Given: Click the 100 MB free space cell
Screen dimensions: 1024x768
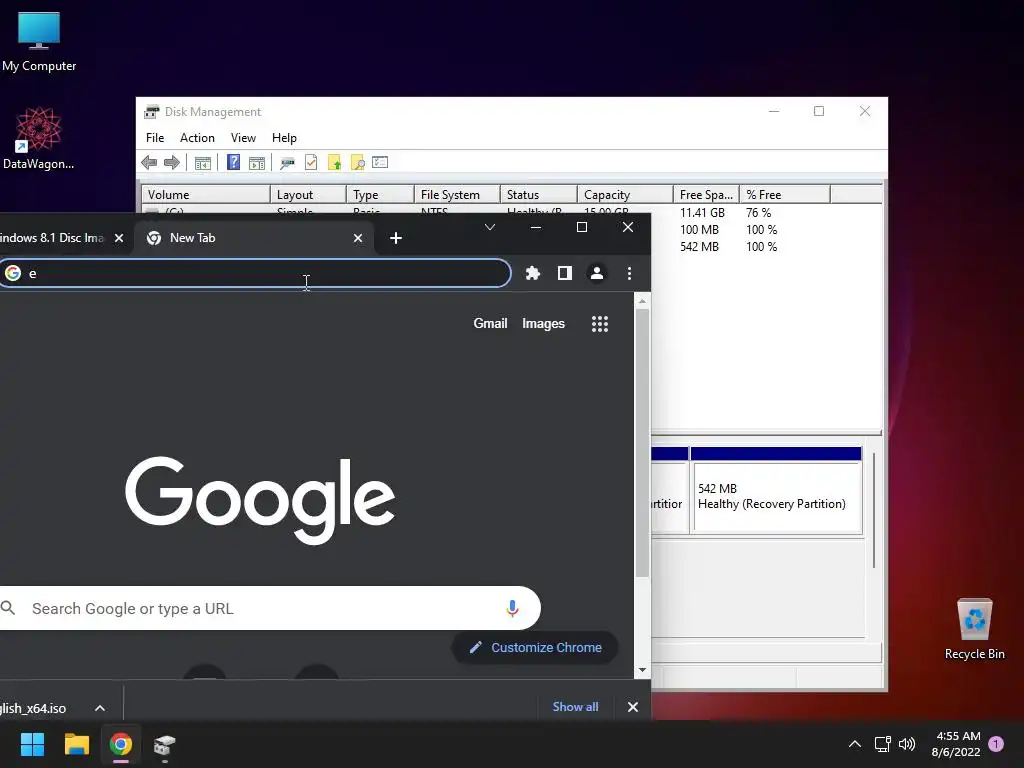Looking at the screenshot, I should (699, 230).
